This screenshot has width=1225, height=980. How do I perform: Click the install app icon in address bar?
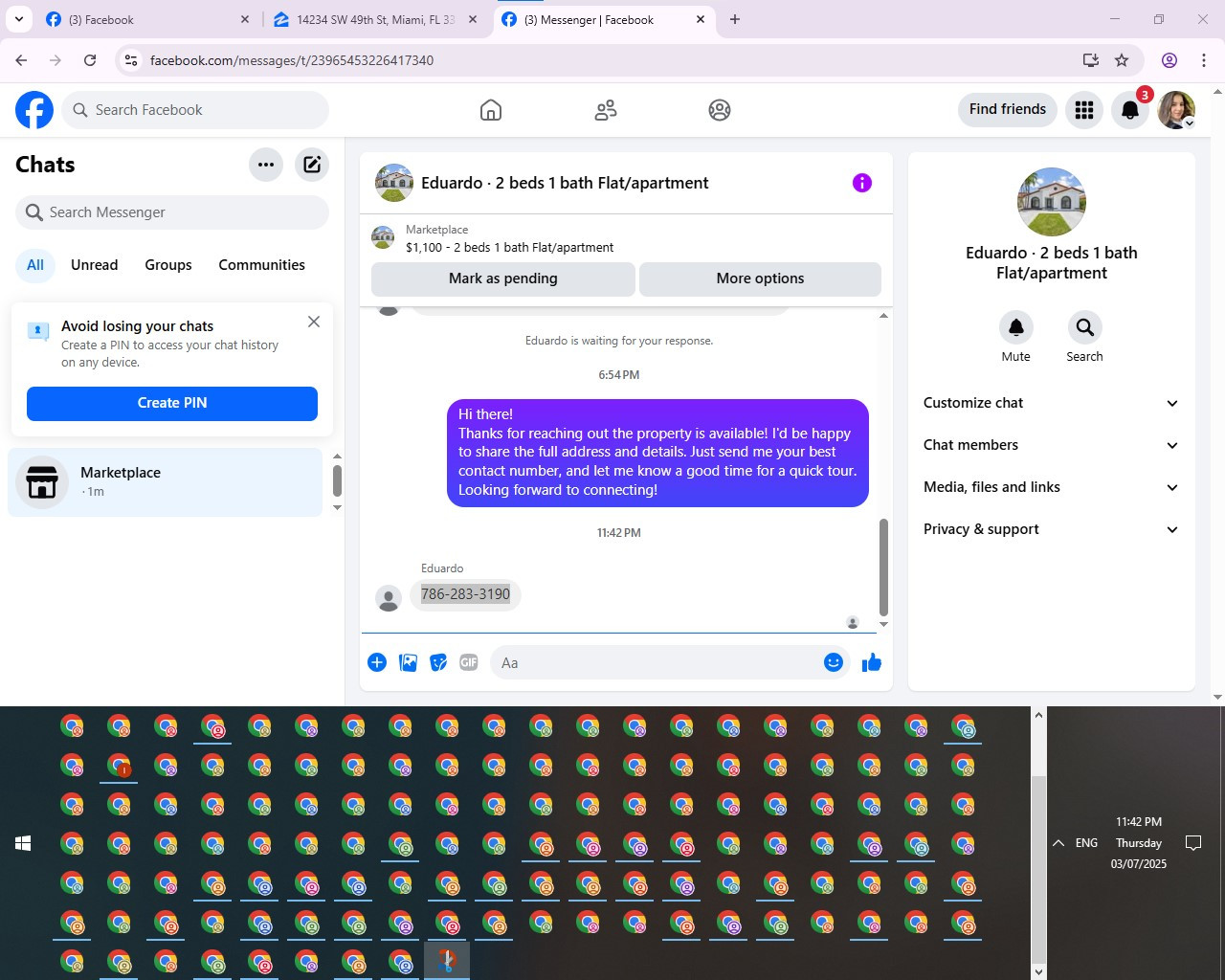click(1091, 60)
